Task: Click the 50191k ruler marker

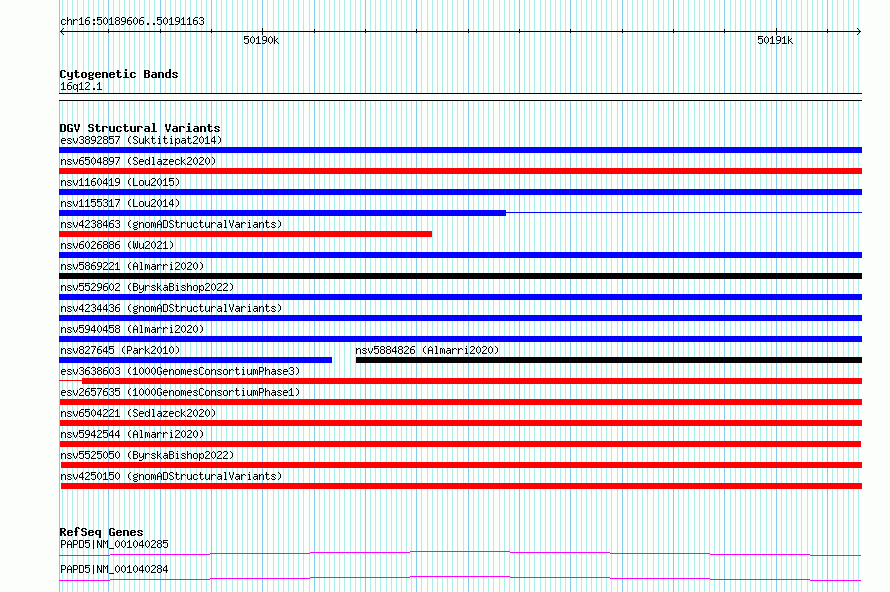Action: point(775,40)
